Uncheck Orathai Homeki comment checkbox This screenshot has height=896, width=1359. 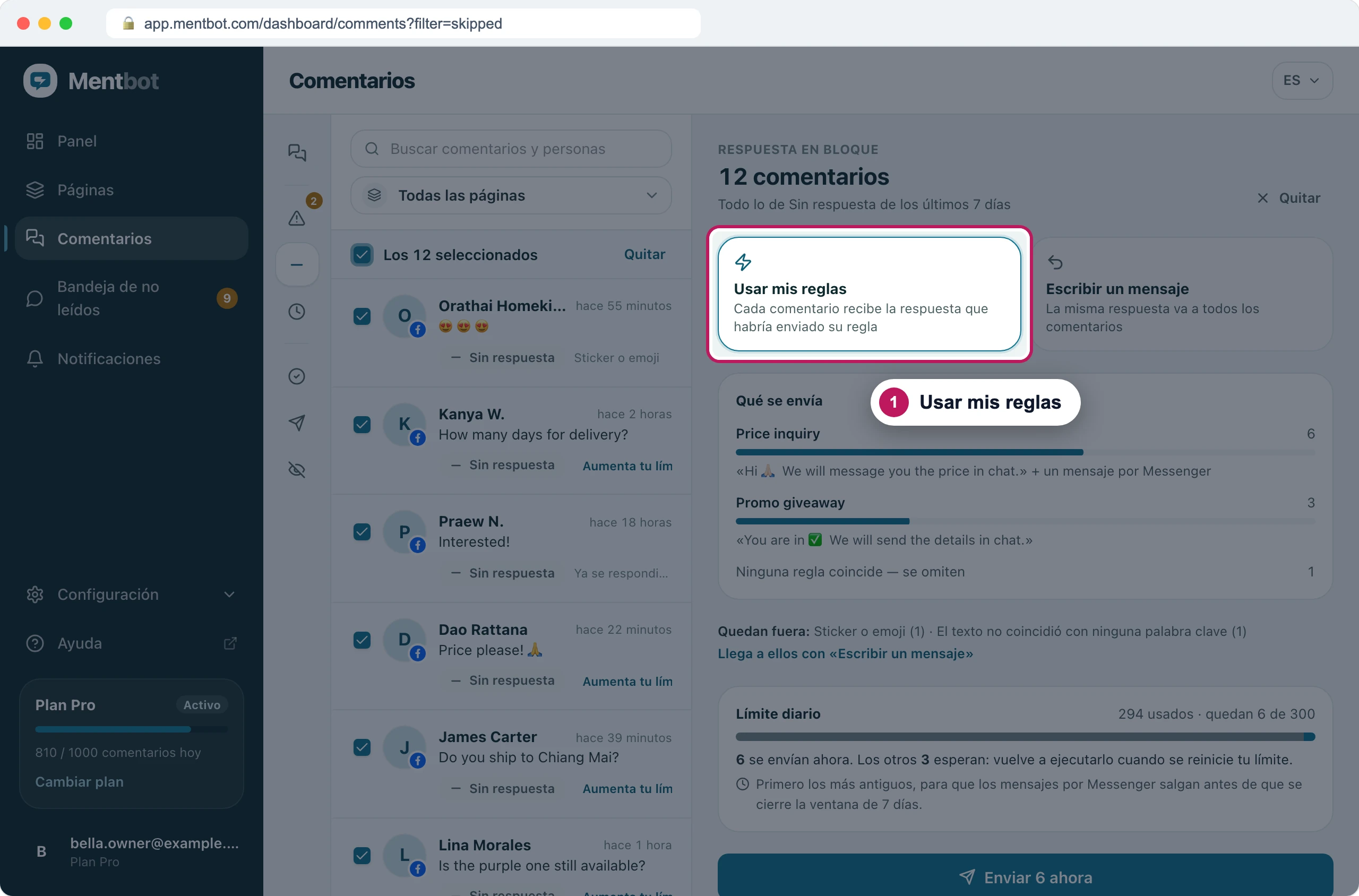click(x=362, y=316)
